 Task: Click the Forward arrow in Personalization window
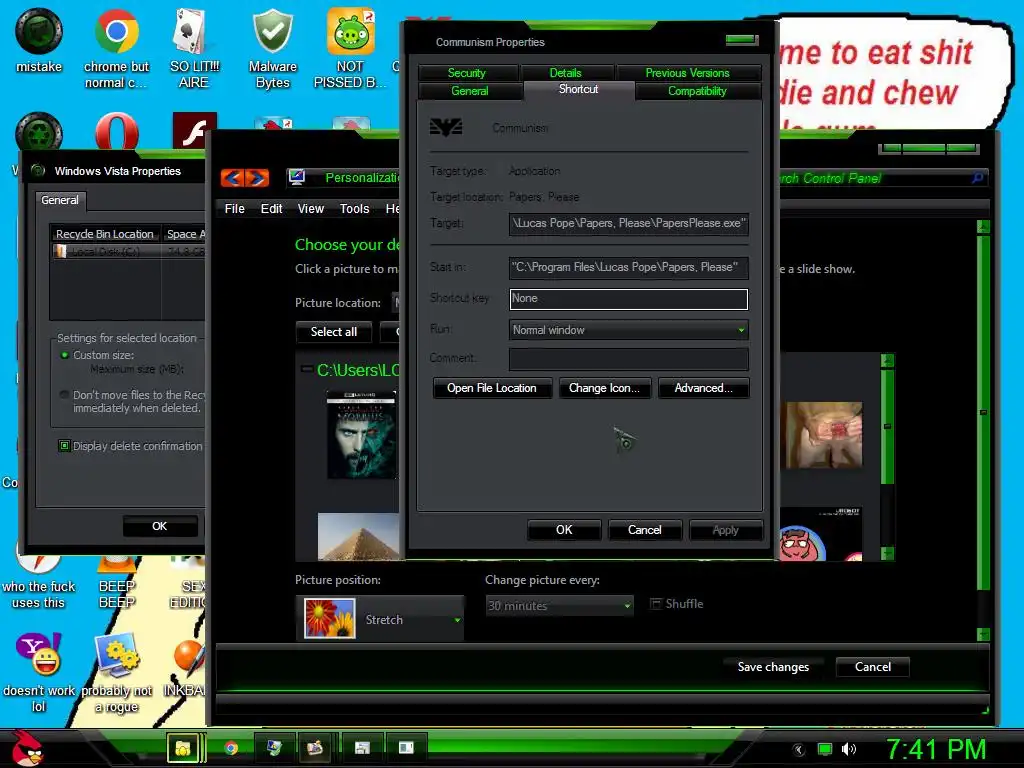click(x=257, y=178)
